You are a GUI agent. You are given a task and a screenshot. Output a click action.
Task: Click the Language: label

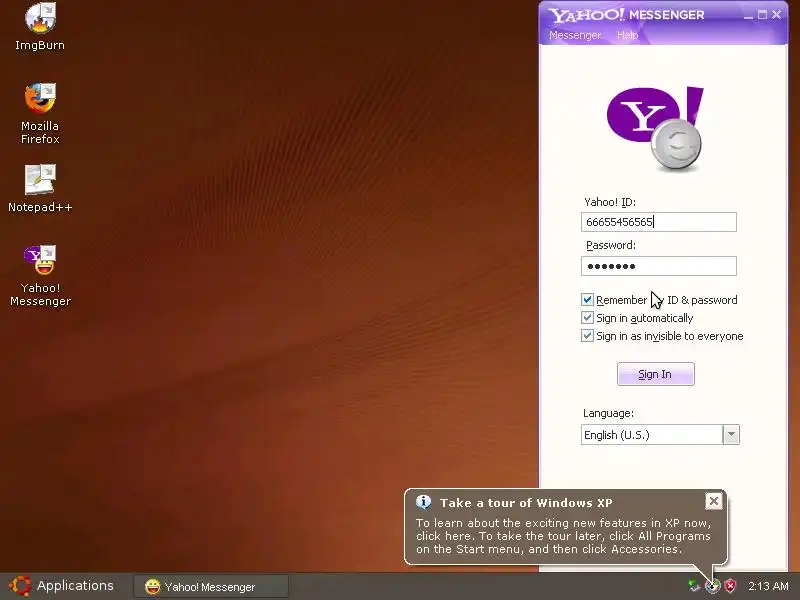(608, 413)
